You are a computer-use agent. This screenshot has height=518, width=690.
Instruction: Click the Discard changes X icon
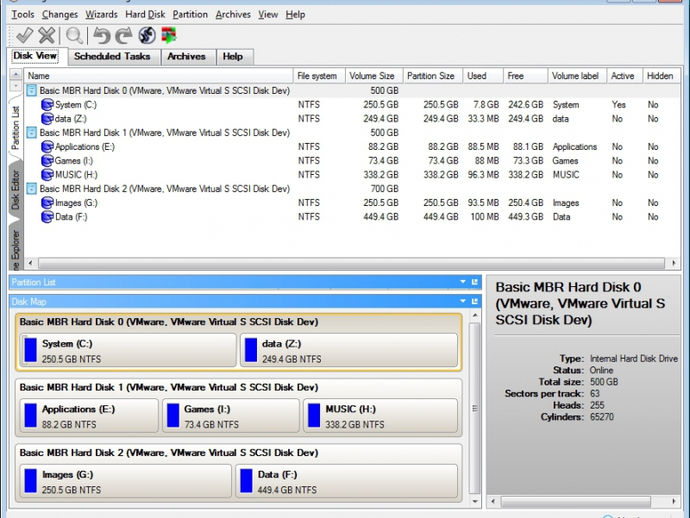[x=47, y=36]
